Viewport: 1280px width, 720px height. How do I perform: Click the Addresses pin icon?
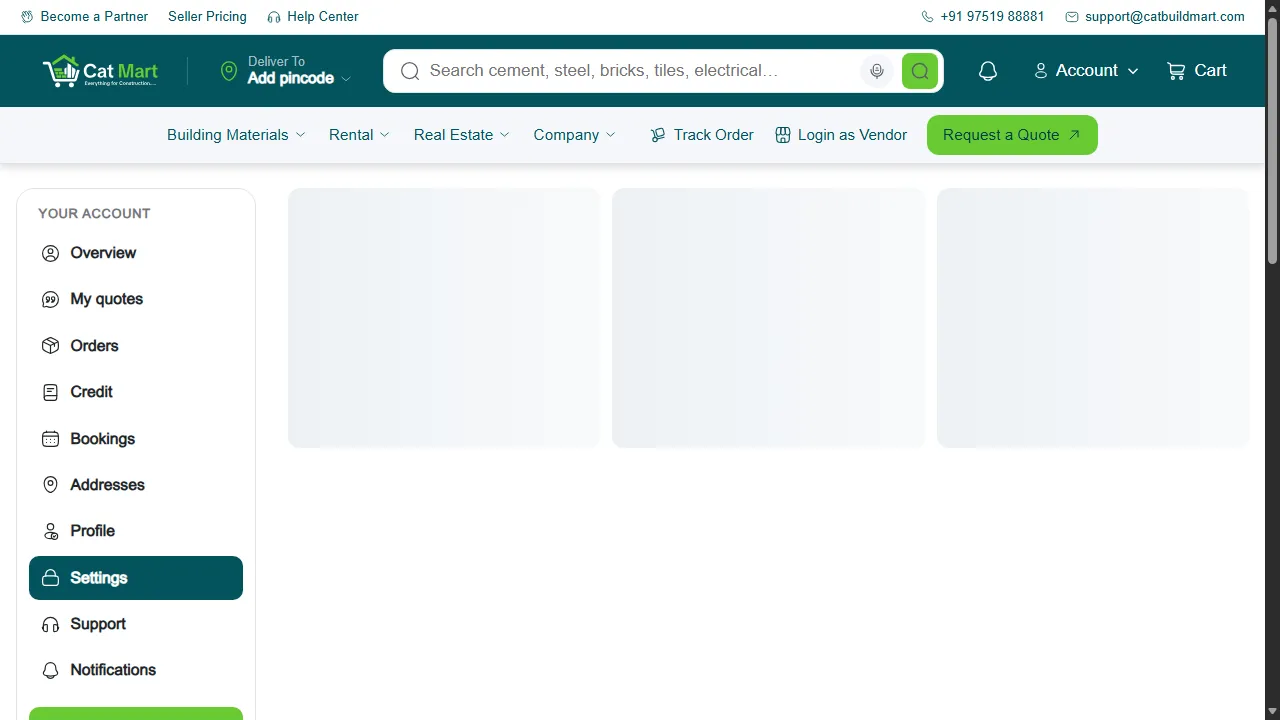51,485
